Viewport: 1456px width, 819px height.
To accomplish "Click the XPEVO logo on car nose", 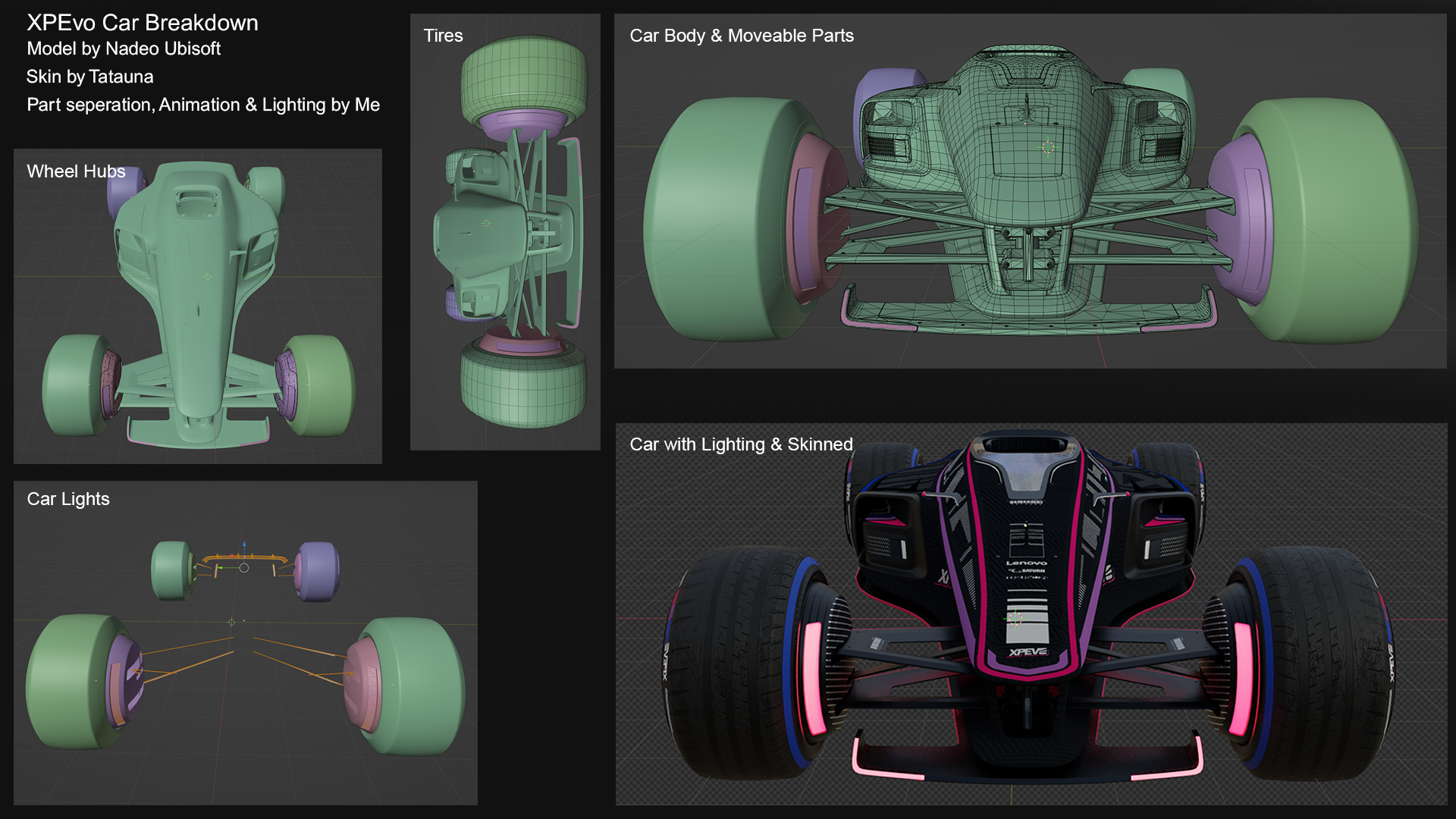I will 1028,652.
